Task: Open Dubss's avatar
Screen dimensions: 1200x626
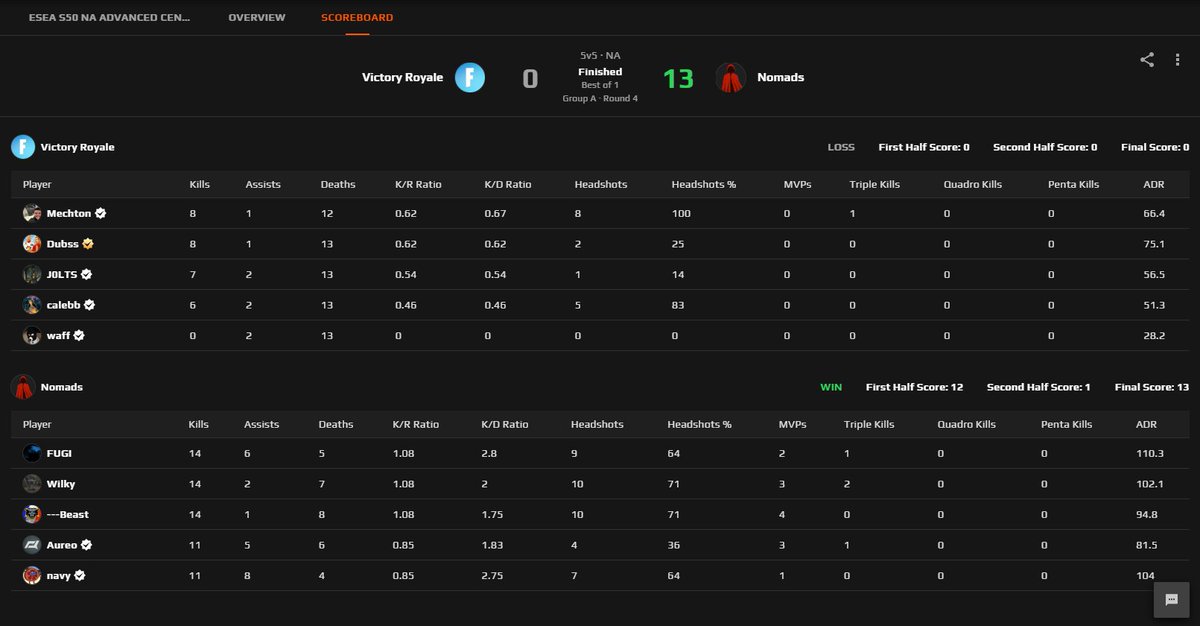Action: tap(32, 244)
